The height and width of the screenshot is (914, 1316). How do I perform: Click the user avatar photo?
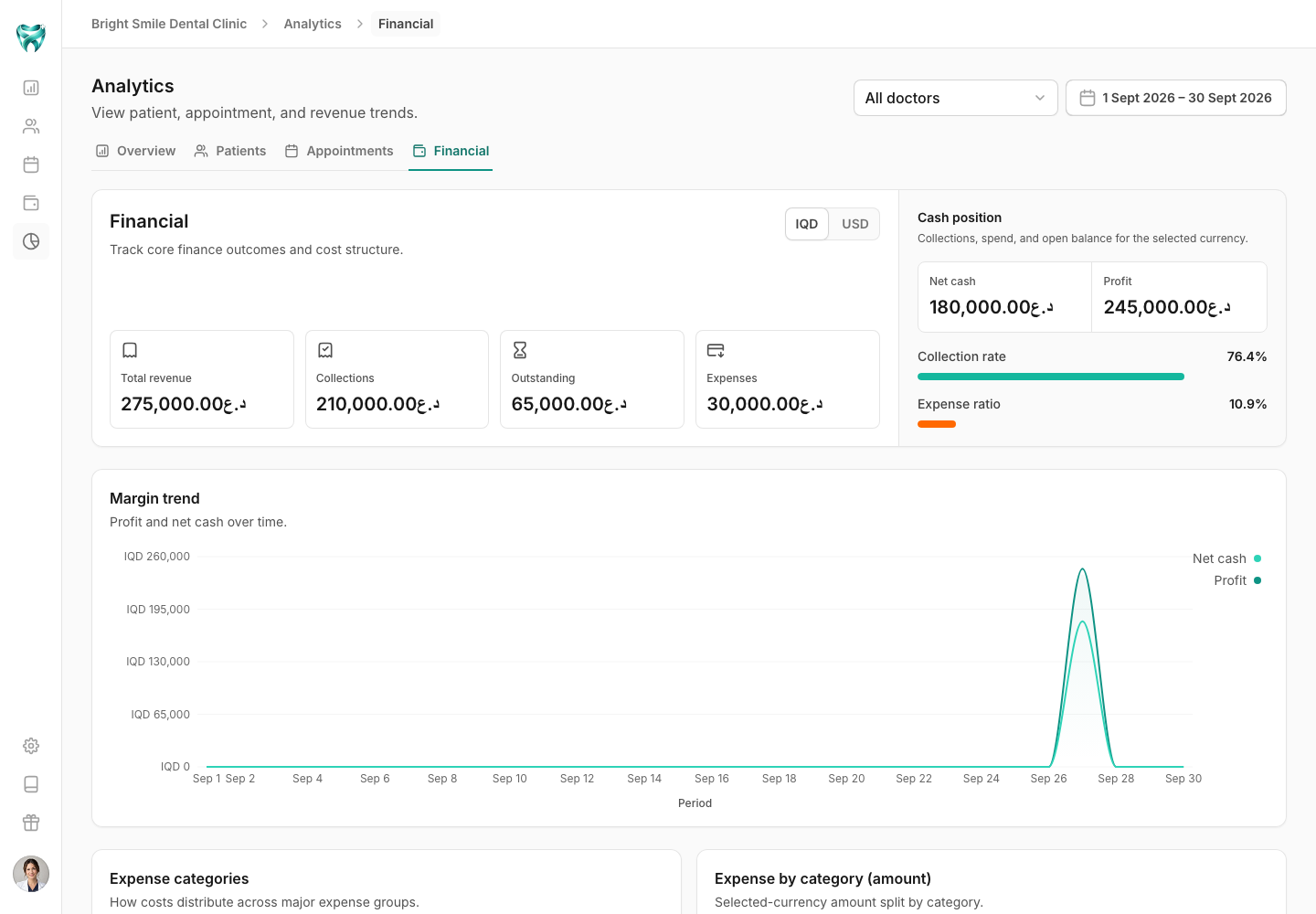point(31,874)
